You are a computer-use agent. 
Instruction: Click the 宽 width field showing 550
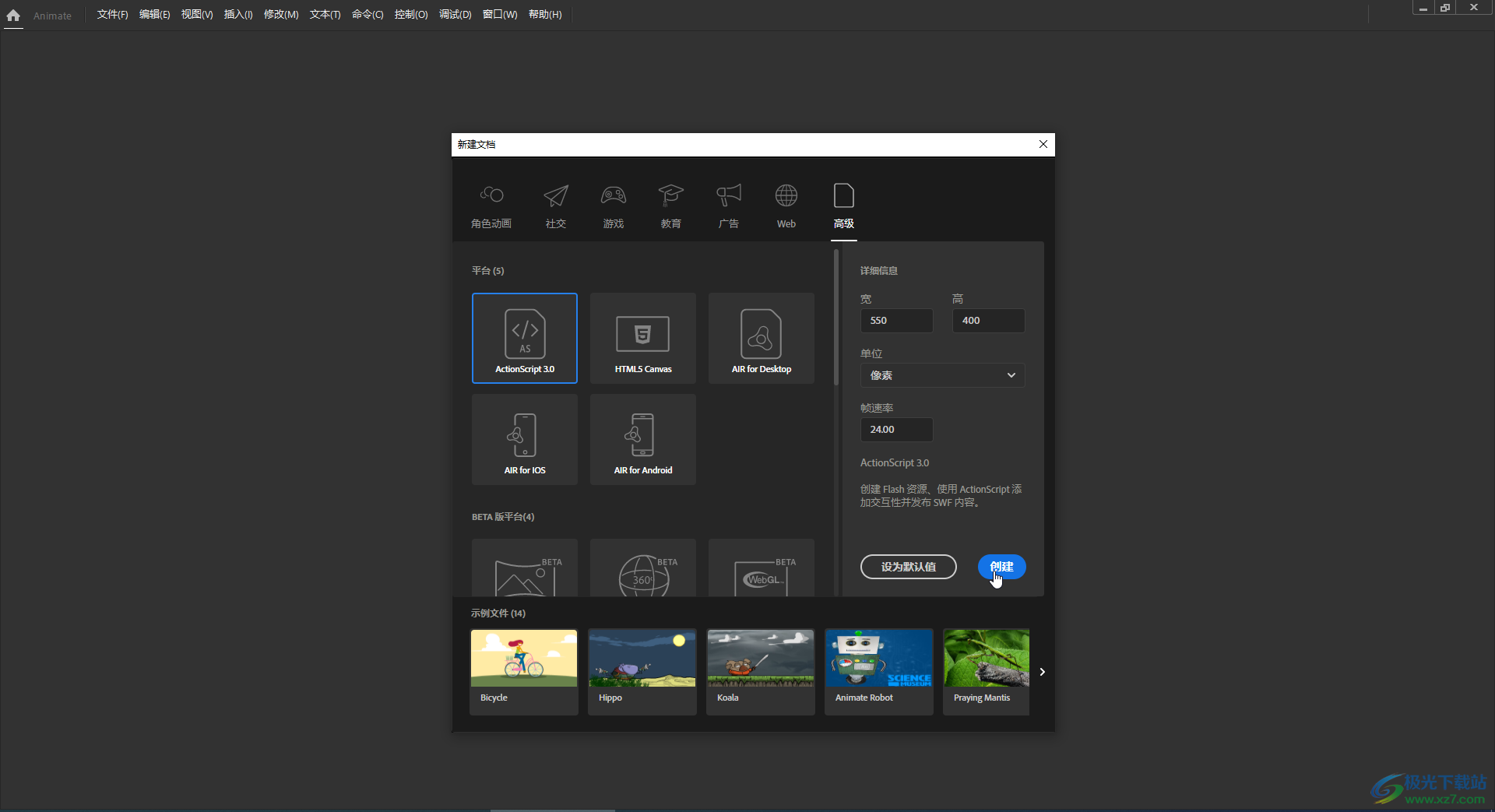[896, 321]
